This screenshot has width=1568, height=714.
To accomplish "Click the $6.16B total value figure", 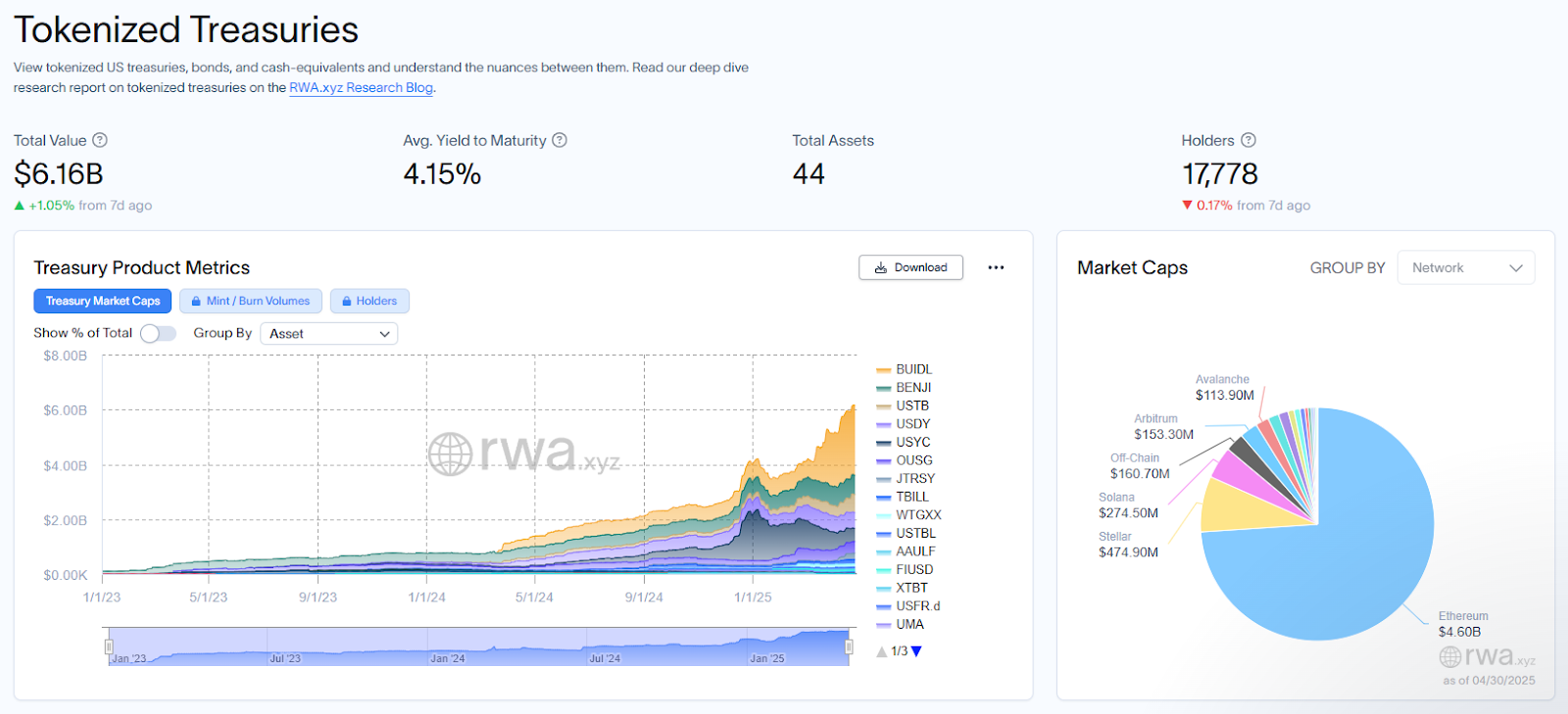I will (x=59, y=173).
